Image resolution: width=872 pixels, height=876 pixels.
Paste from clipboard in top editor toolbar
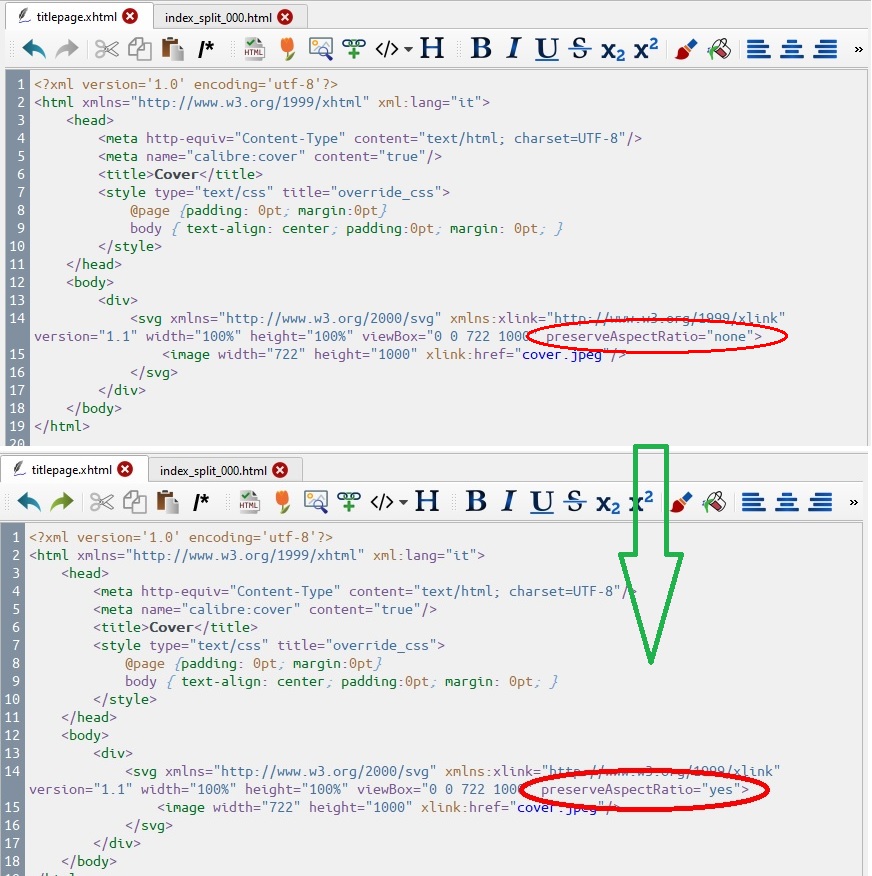click(173, 49)
